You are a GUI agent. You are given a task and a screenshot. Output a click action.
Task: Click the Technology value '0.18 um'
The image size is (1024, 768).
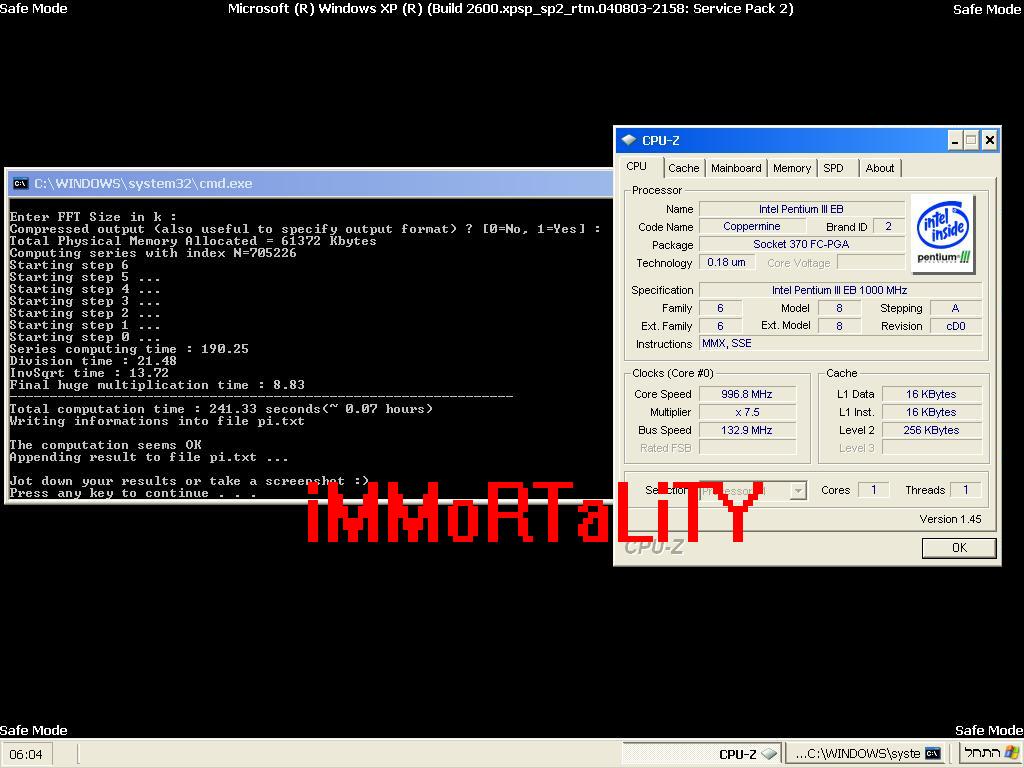726,262
